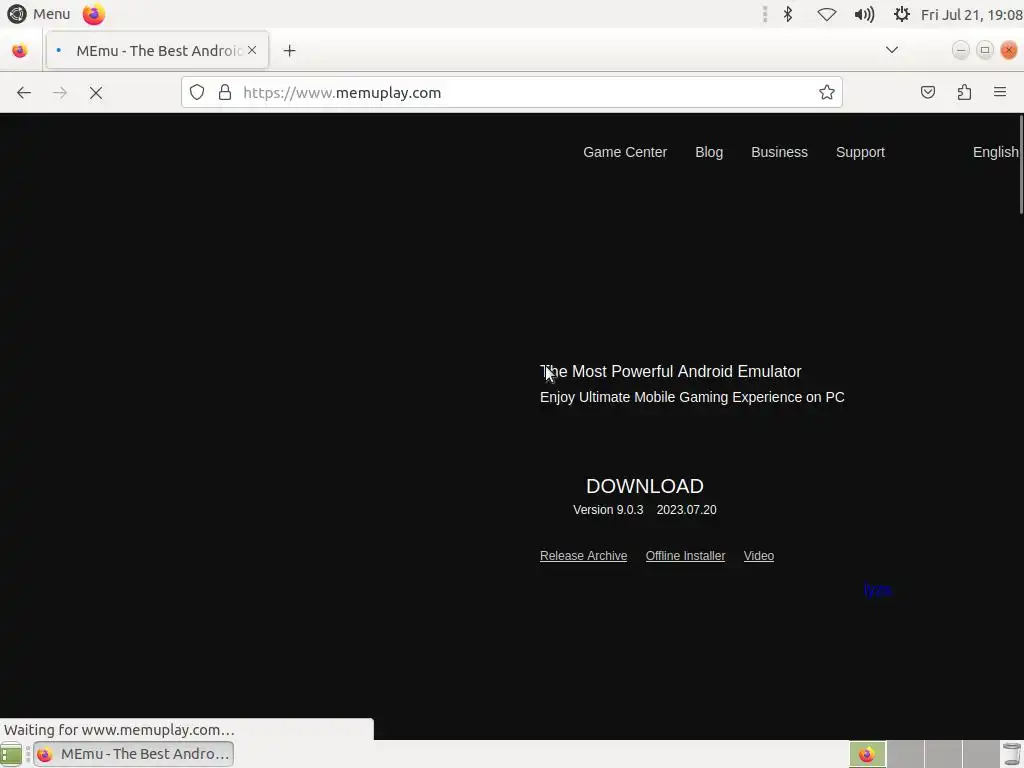Open the Firefox View pinned icon
Viewport: 1024px width, 768px height.
tap(20, 50)
